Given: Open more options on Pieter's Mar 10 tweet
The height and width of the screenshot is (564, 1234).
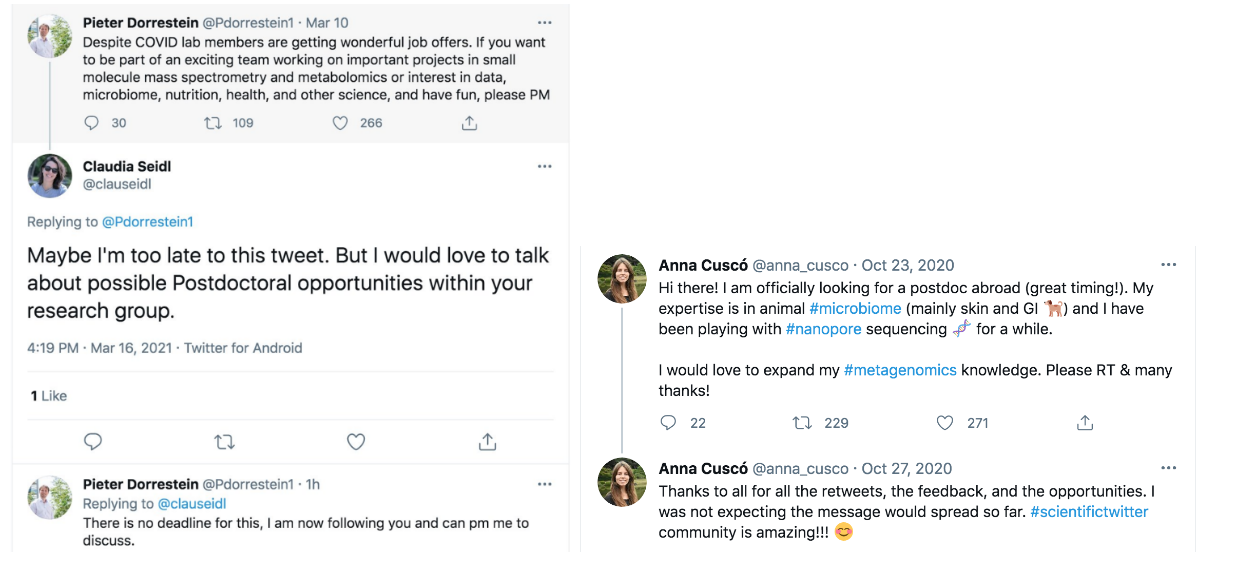Looking at the screenshot, I should point(544,22).
